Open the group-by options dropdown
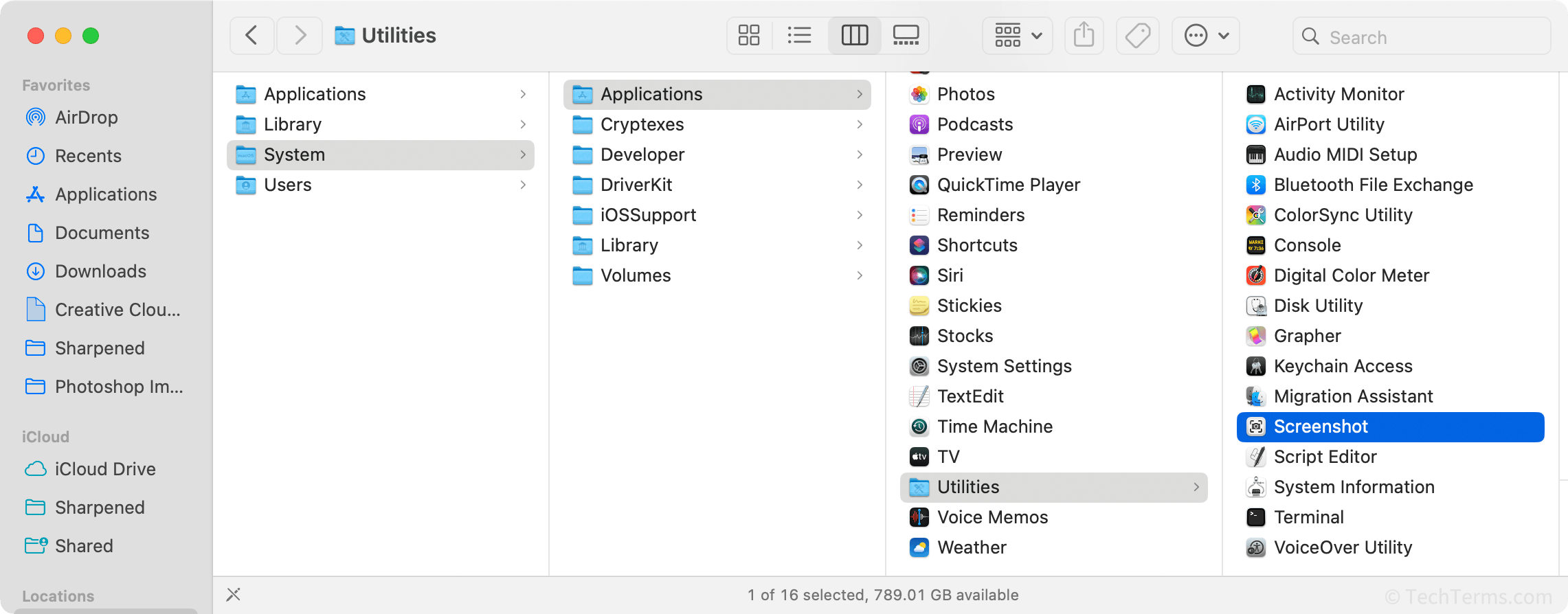The width and height of the screenshot is (1568, 614). pos(1018,36)
